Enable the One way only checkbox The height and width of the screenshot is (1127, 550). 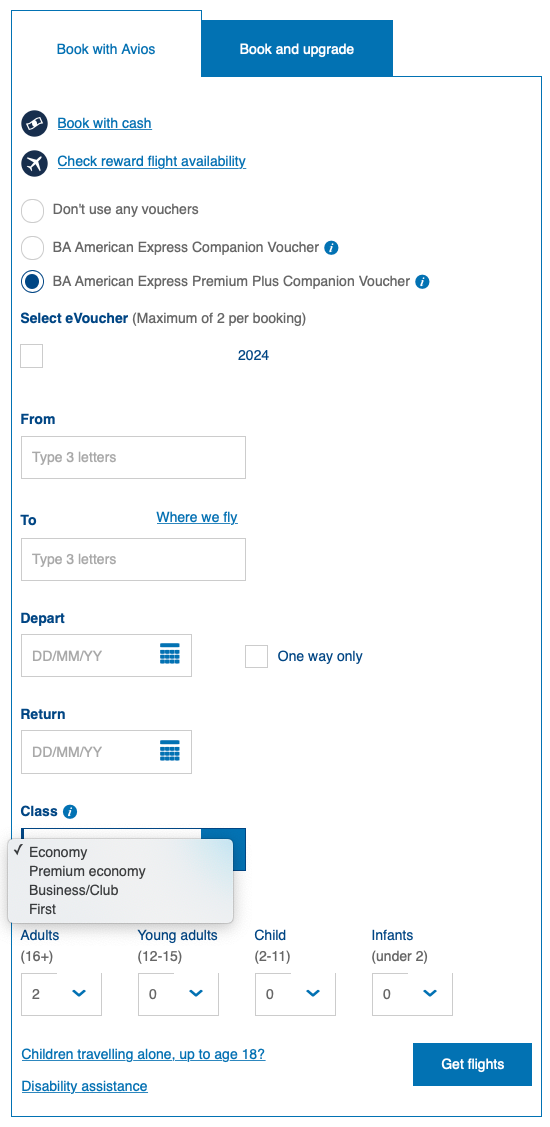click(256, 656)
